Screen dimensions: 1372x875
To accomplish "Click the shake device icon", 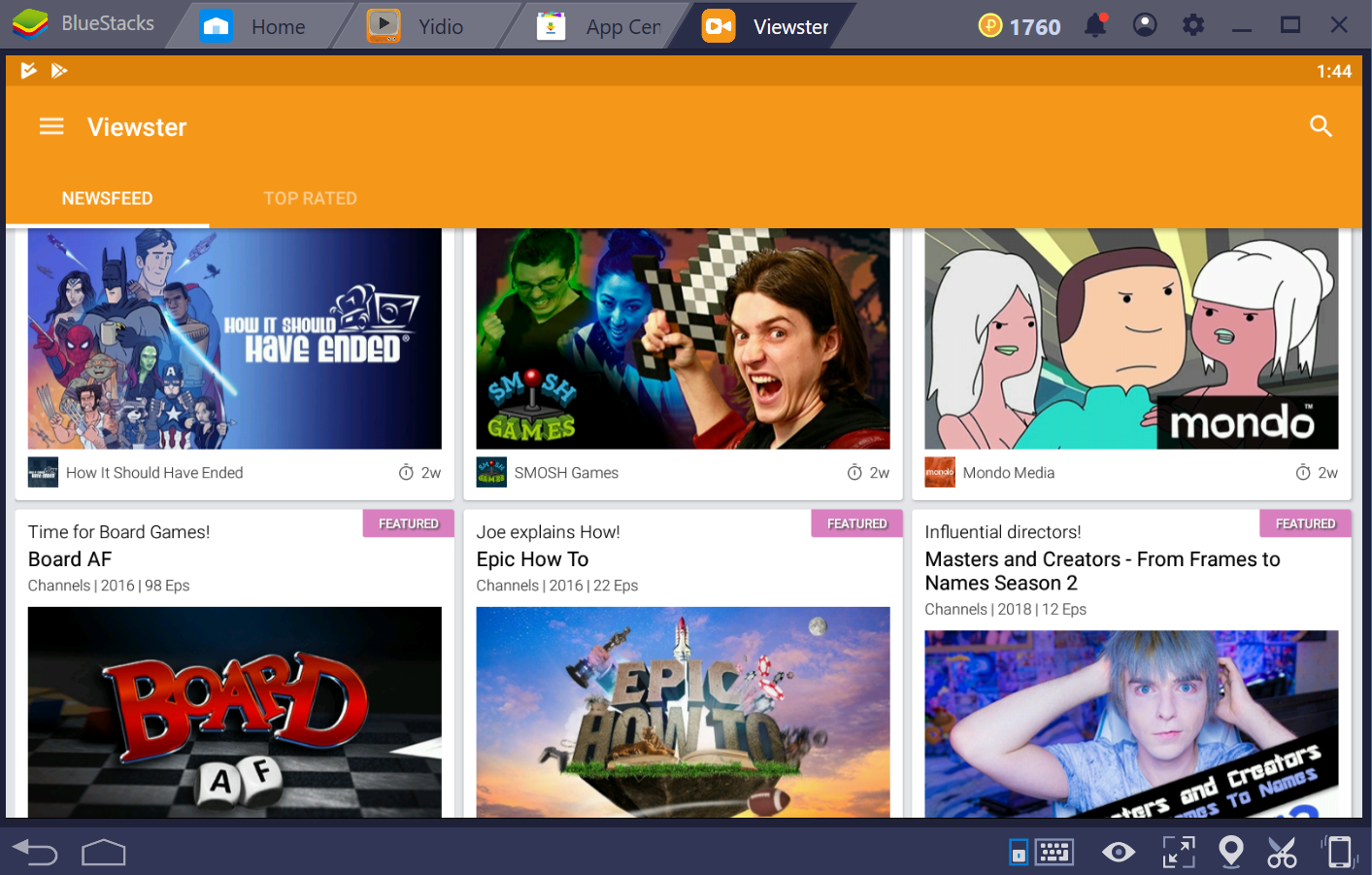I will click(1339, 853).
